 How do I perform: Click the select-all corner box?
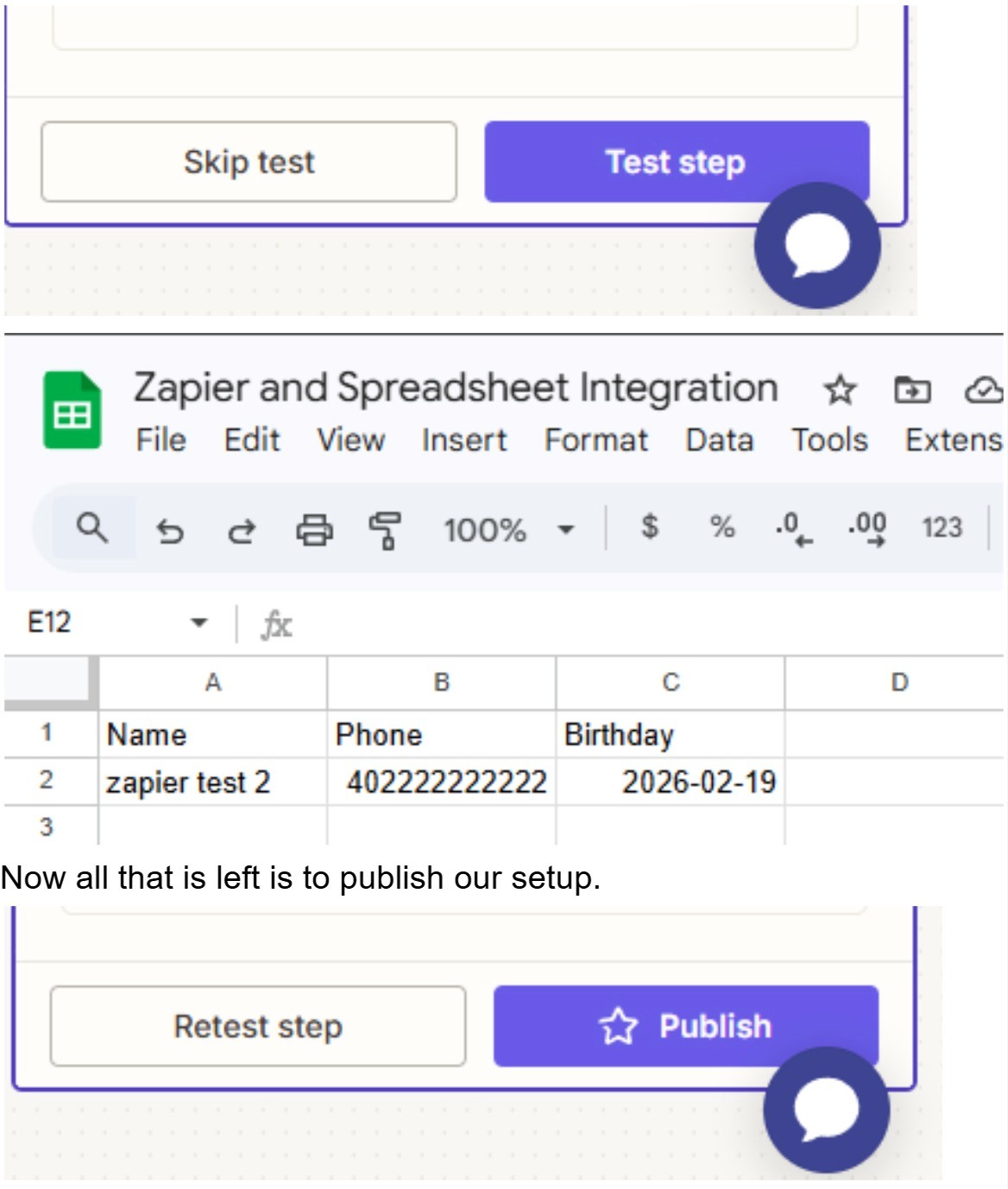50,683
